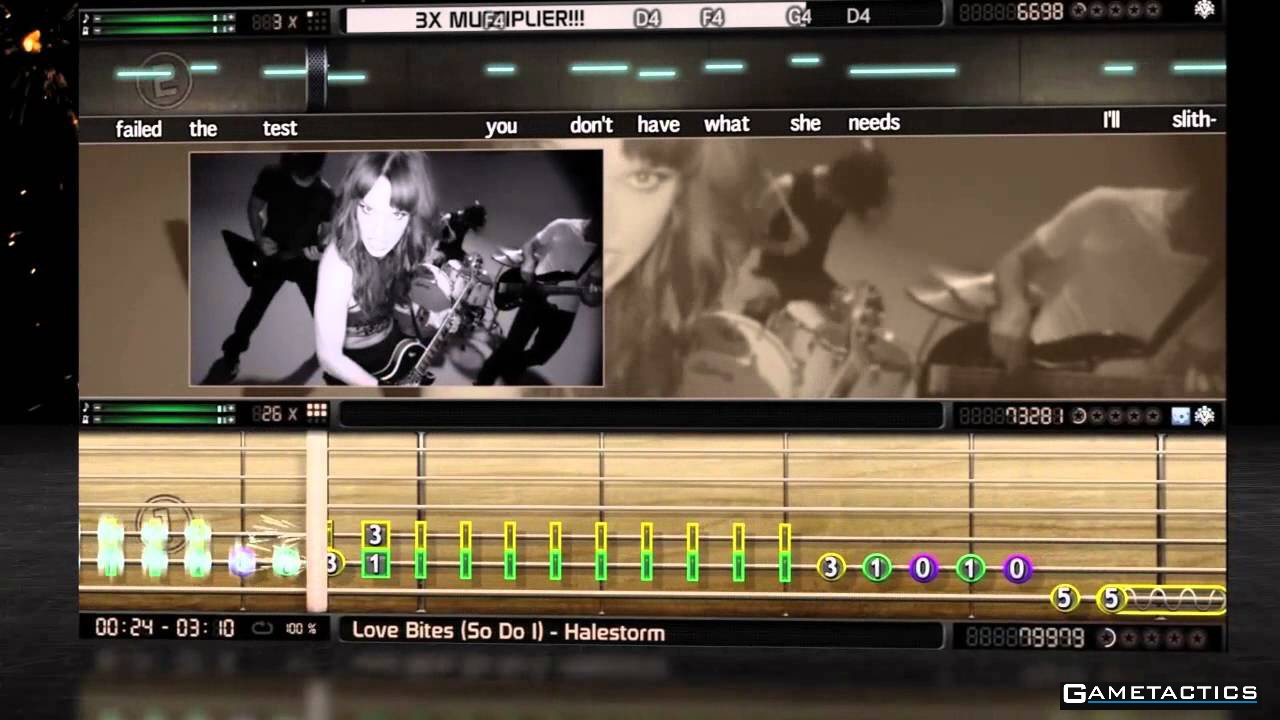This screenshot has height=720, width=1280.
Task: Click the vocal score value 6698
Action: (x=1040, y=11)
